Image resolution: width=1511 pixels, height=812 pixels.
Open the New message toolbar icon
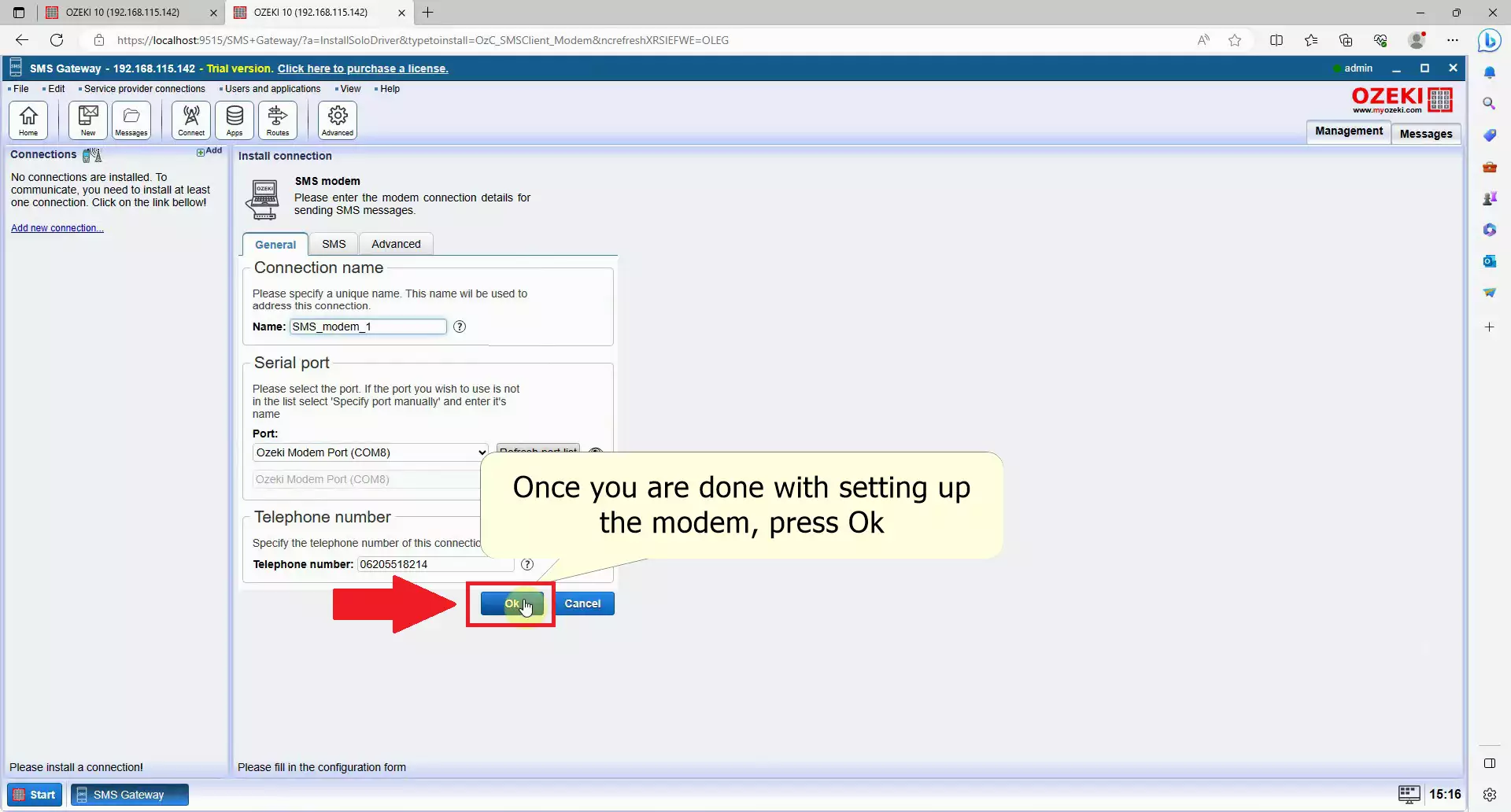pyautogui.click(x=88, y=120)
